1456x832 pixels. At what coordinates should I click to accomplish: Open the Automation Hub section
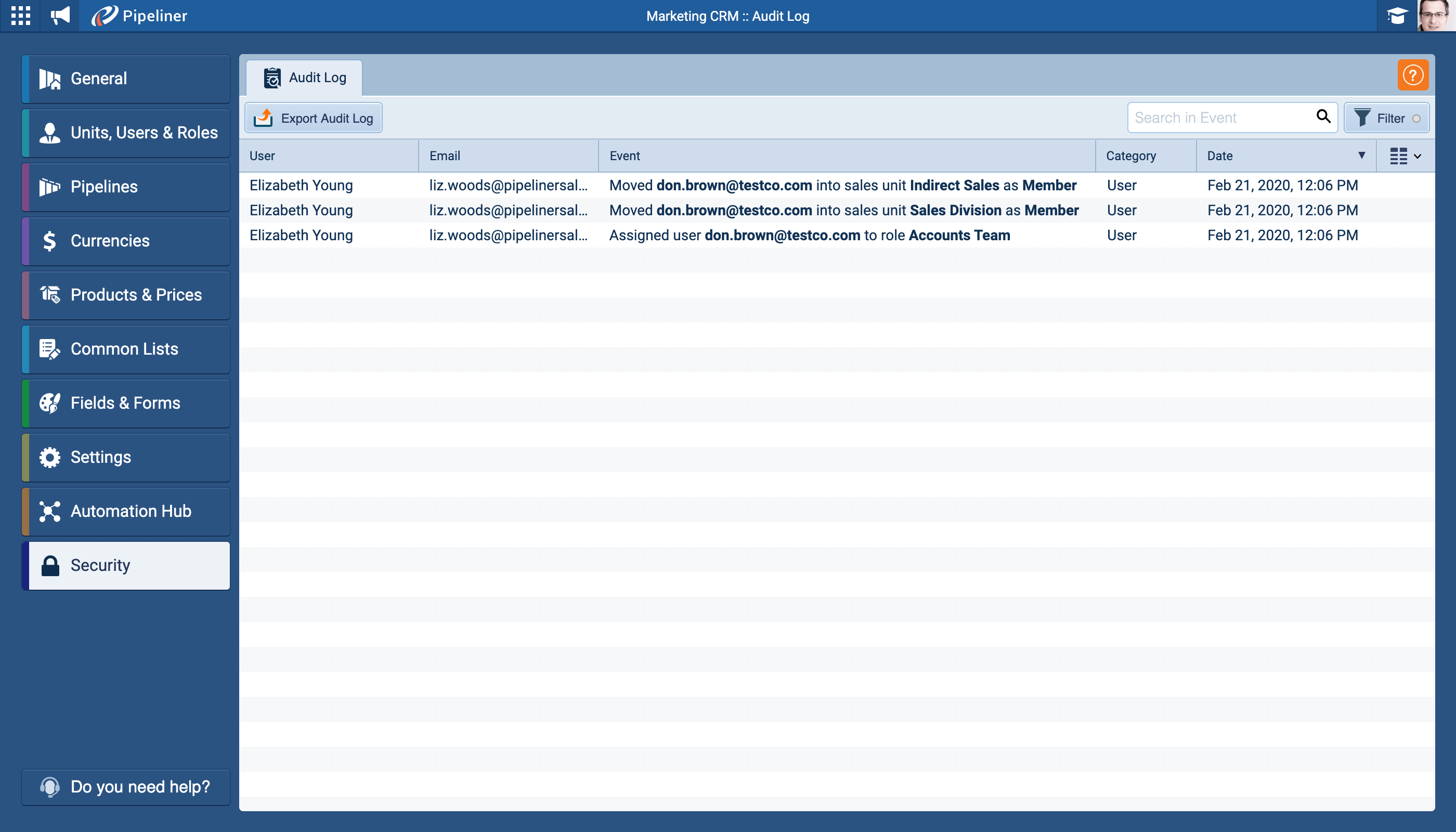(126, 512)
